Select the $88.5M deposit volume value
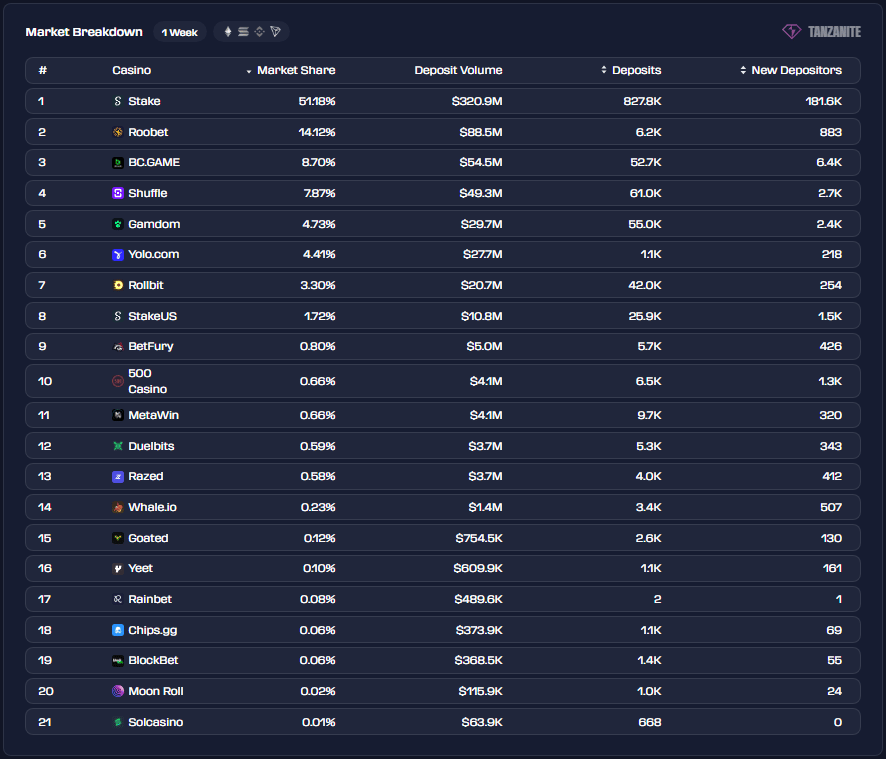The height and width of the screenshot is (759, 886). pyautogui.click(x=481, y=132)
